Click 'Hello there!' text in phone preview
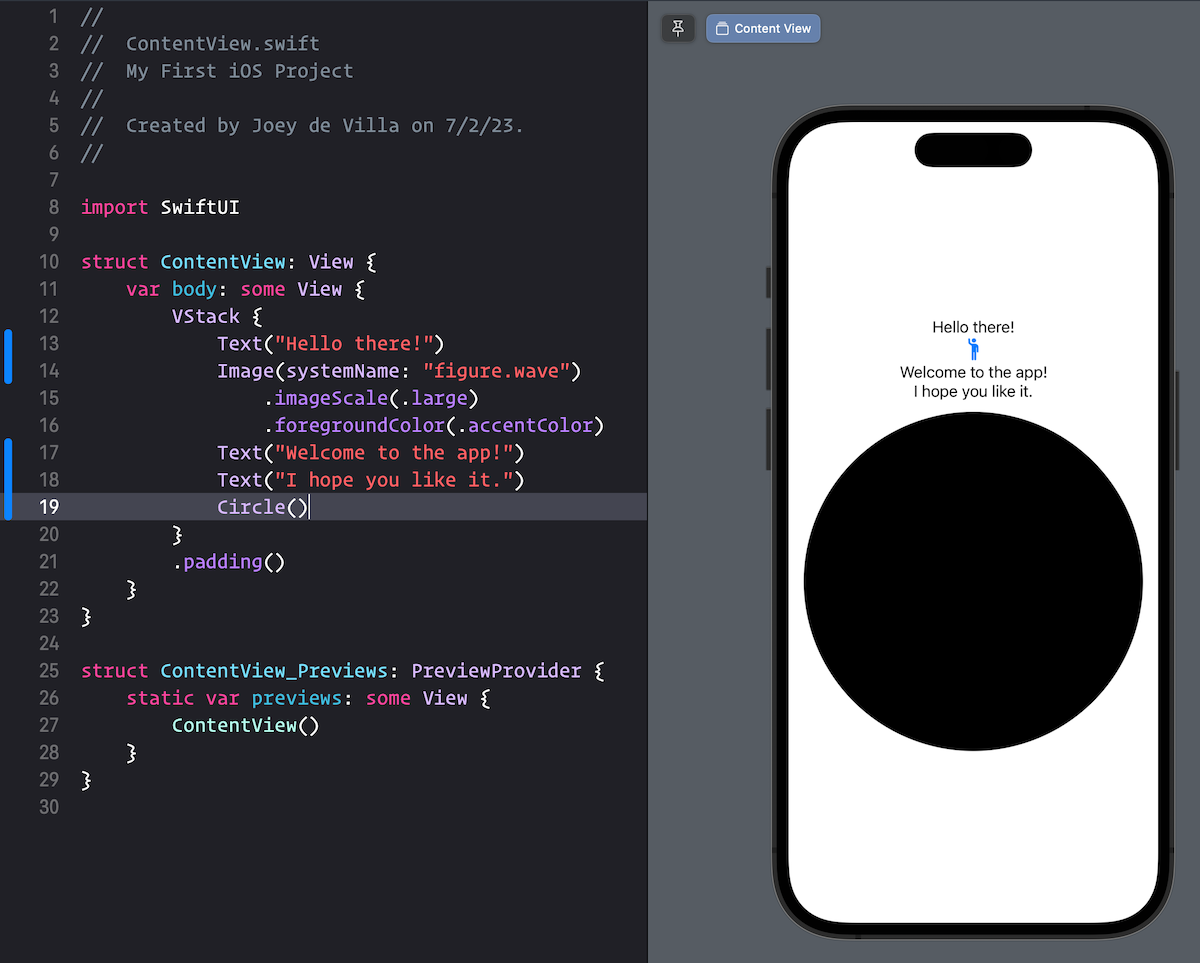This screenshot has width=1200, height=963. [x=973, y=327]
